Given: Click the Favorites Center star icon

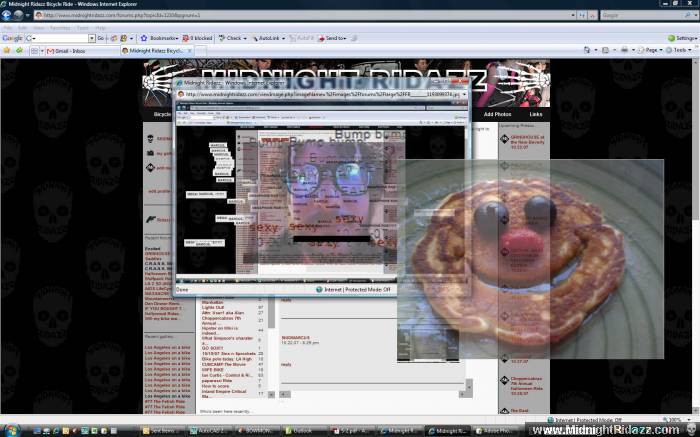Looking at the screenshot, I should click(x=6, y=51).
